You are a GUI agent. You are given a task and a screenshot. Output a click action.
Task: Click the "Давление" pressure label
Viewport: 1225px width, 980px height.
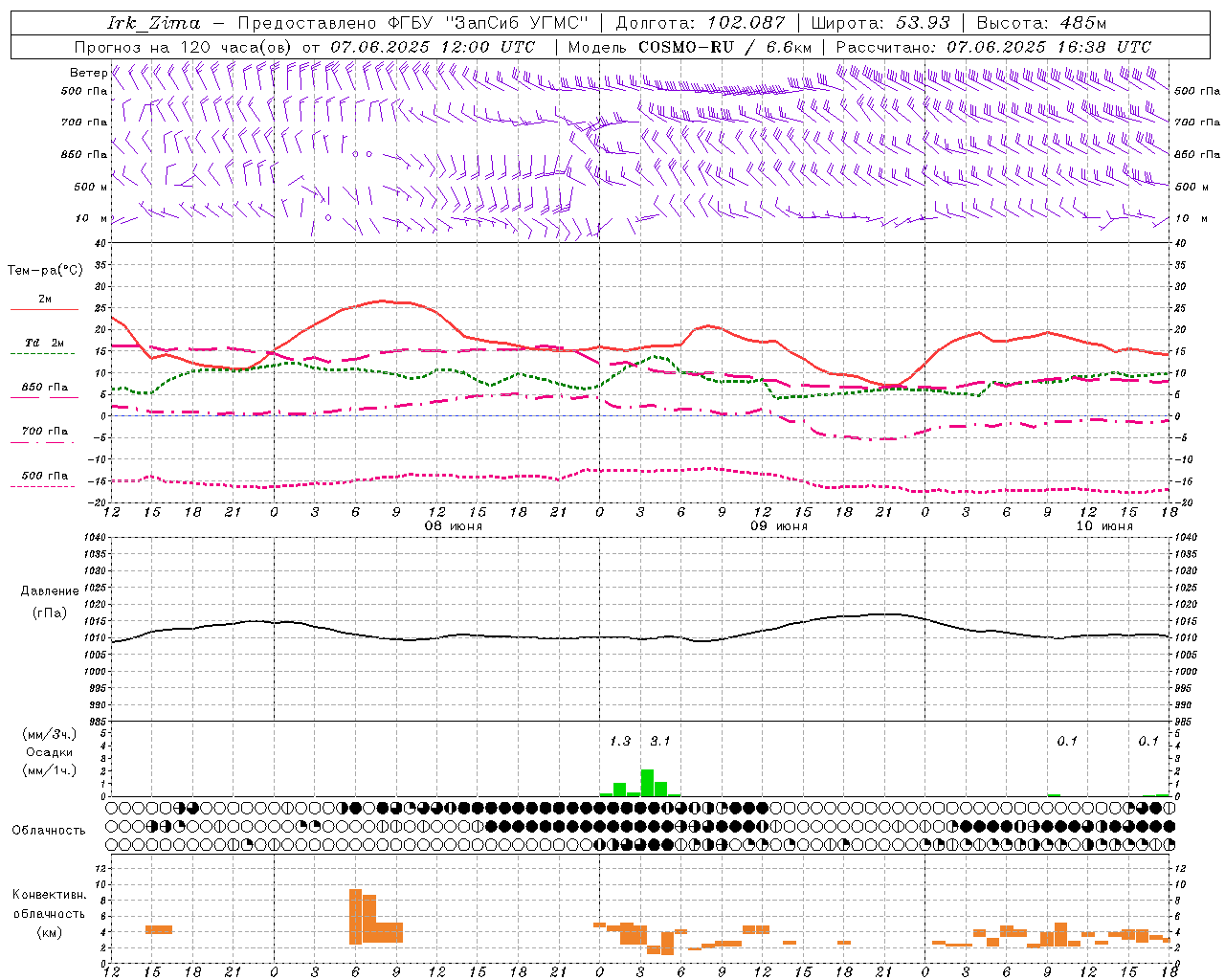click(x=50, y=591)
